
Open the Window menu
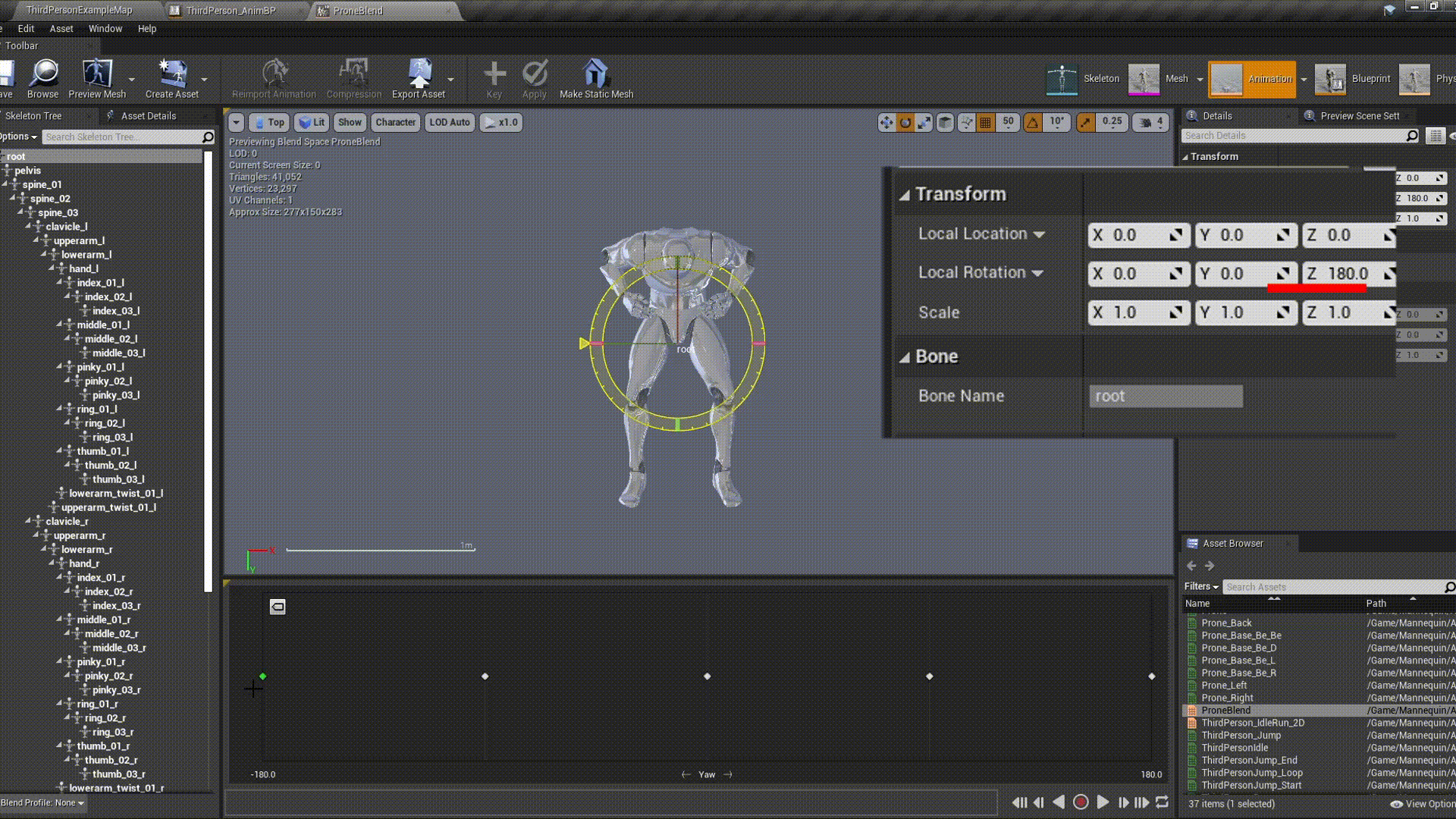105,29
